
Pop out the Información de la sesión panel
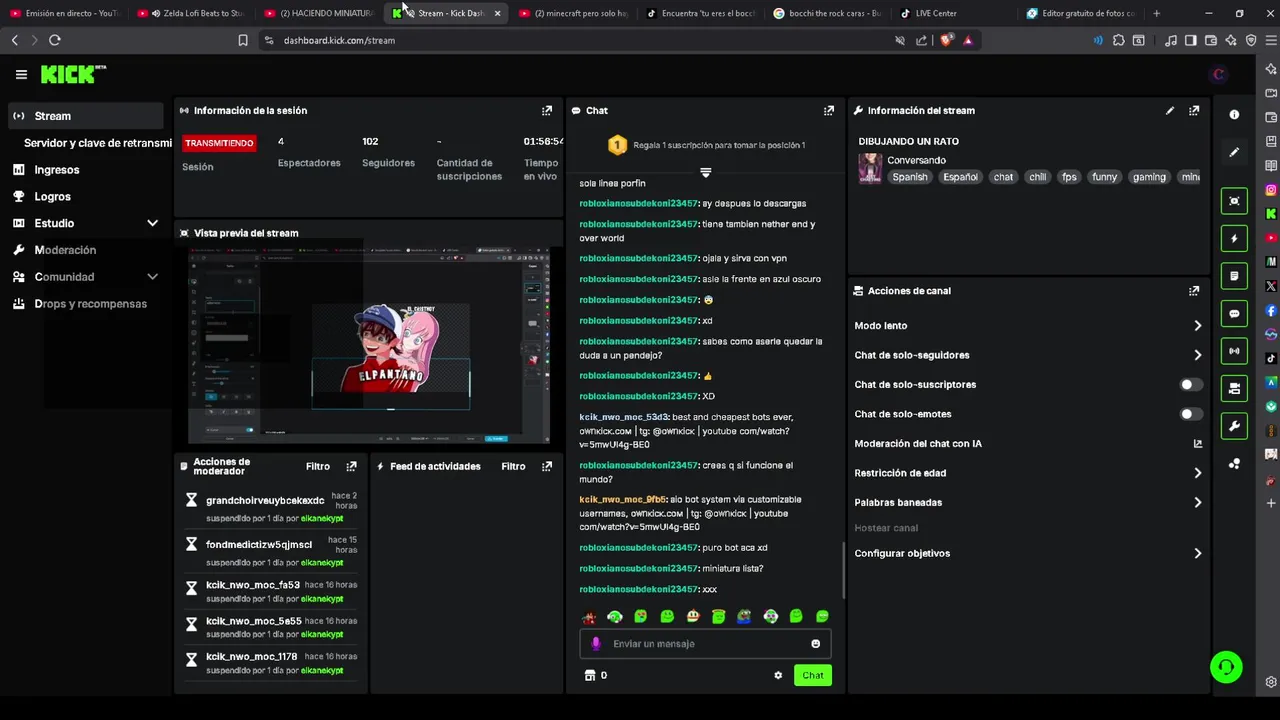[547, 110]
